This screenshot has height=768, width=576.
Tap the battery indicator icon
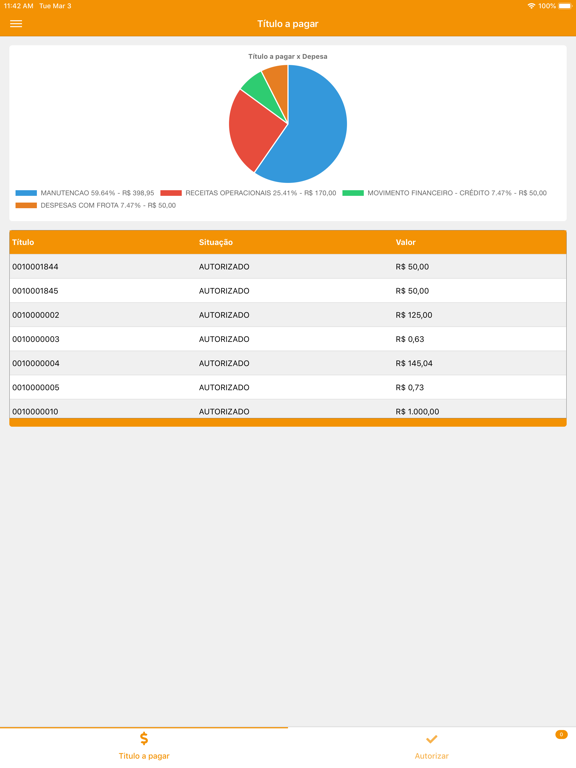click(565, 6)
